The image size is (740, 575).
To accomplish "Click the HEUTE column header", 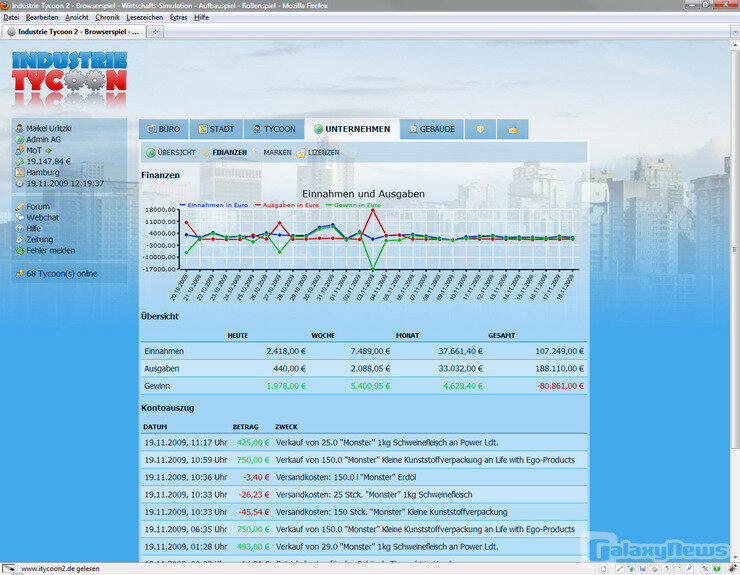I will coord(237,335).
